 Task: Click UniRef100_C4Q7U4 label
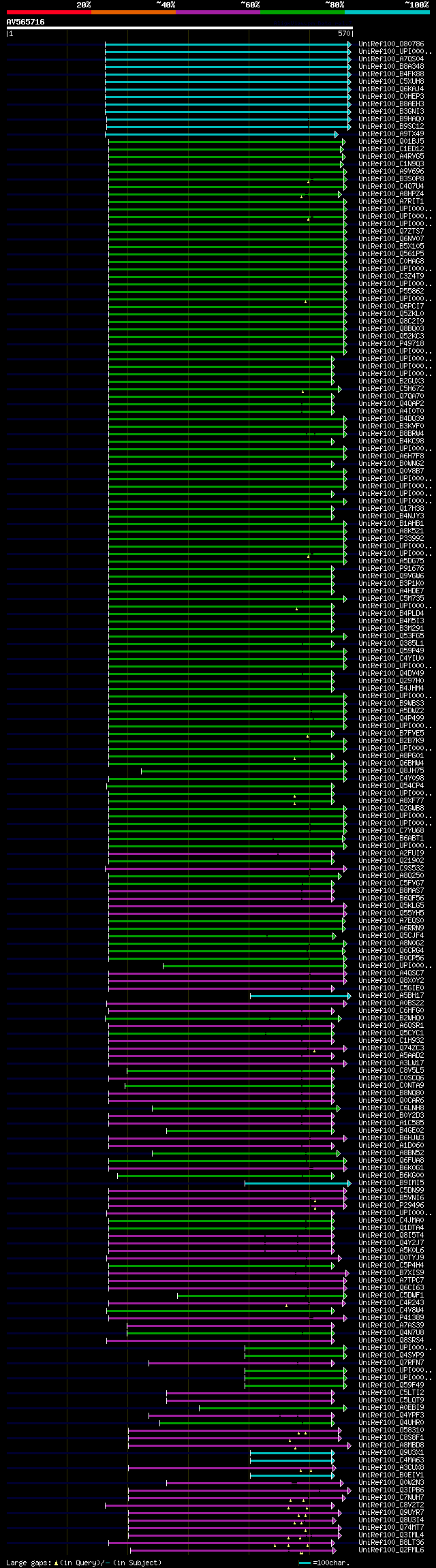click(391, 187)
